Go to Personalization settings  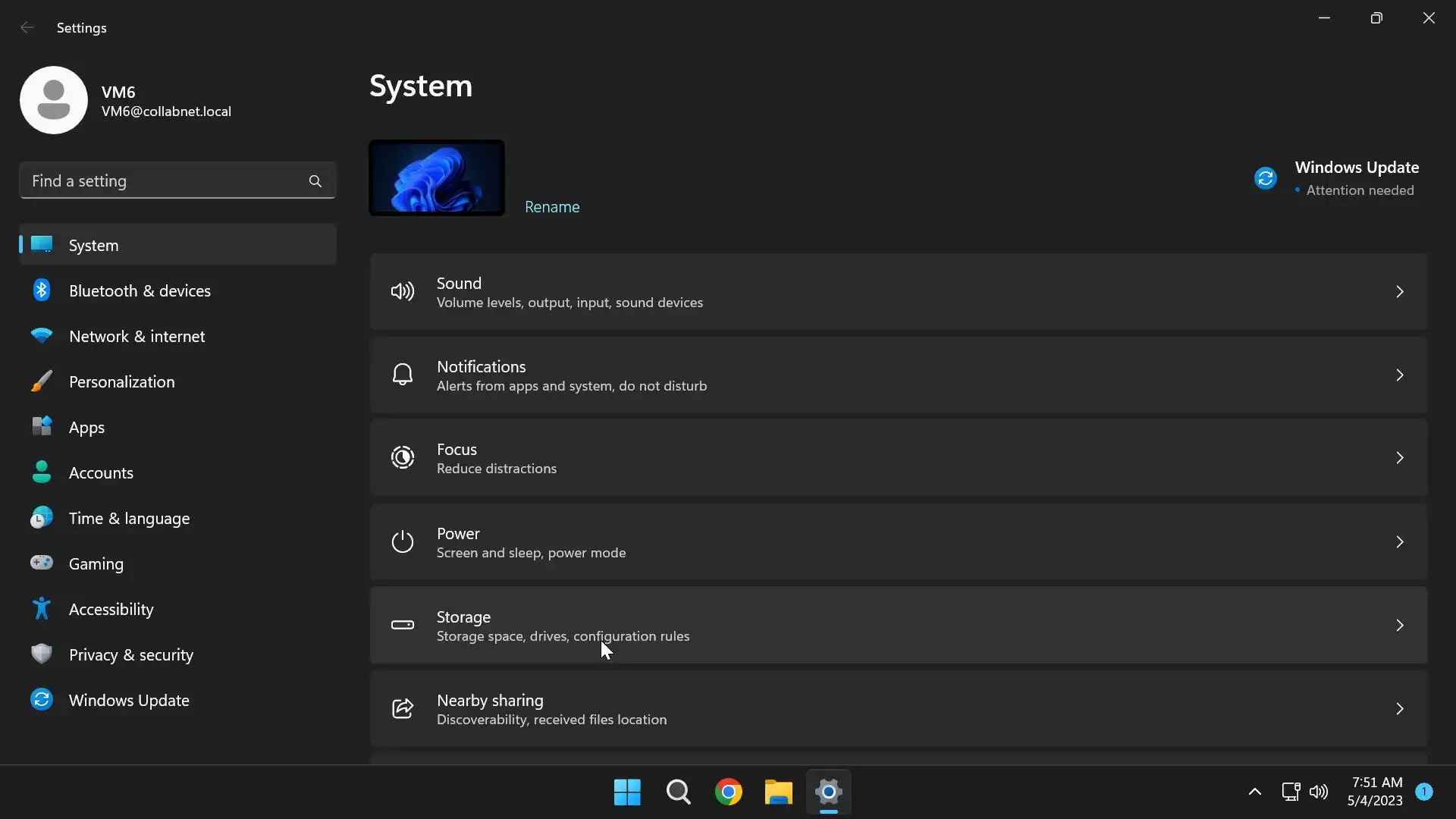click(x=121, y=381)
